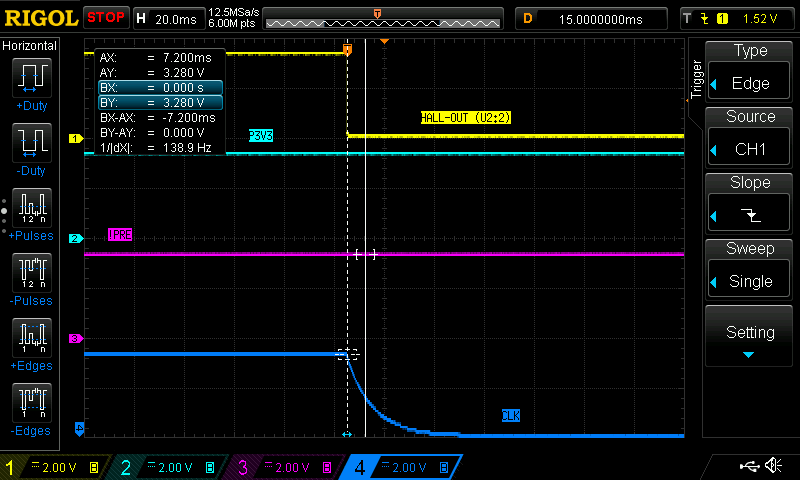The width and height of the screenshot is (800, 480).
Task: Click the vertical Trigger menu tab
Action: (696, 79)
